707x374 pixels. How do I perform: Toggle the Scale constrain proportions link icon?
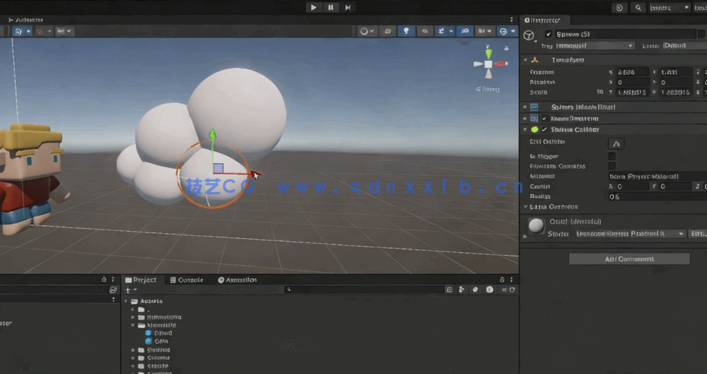pos(600,92)
